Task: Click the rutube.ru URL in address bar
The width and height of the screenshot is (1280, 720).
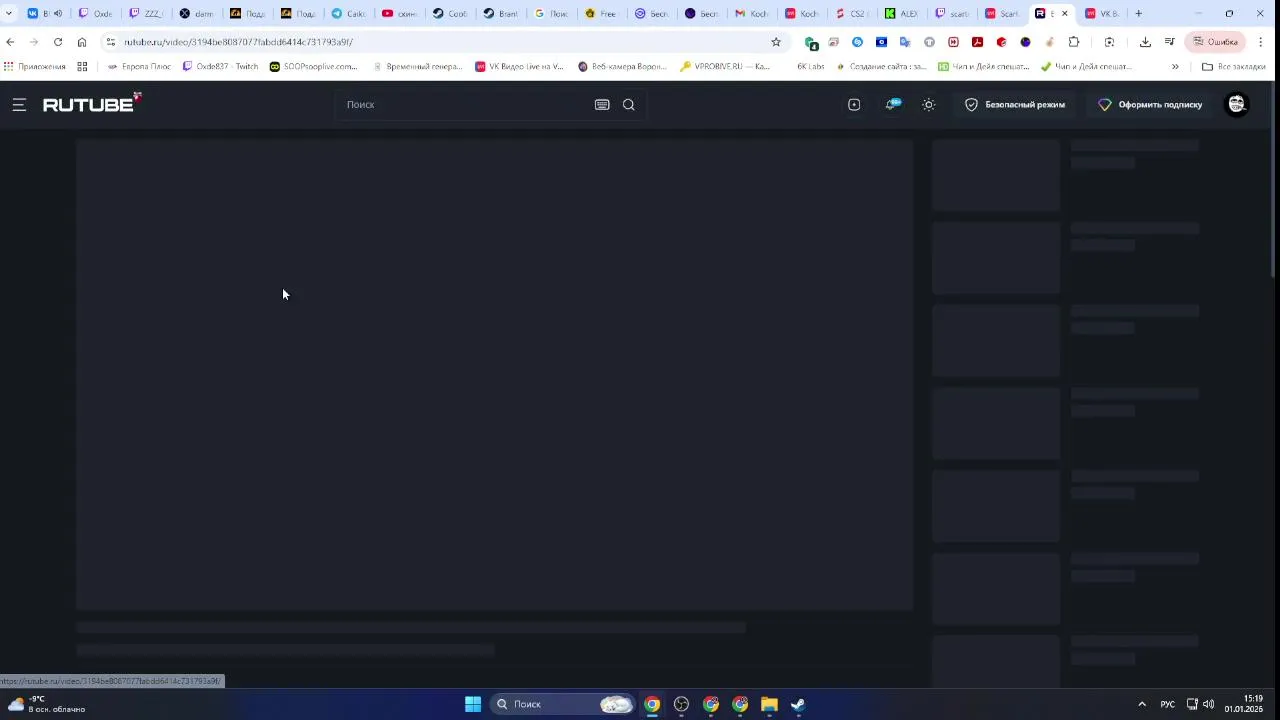Action: (238, 42)
